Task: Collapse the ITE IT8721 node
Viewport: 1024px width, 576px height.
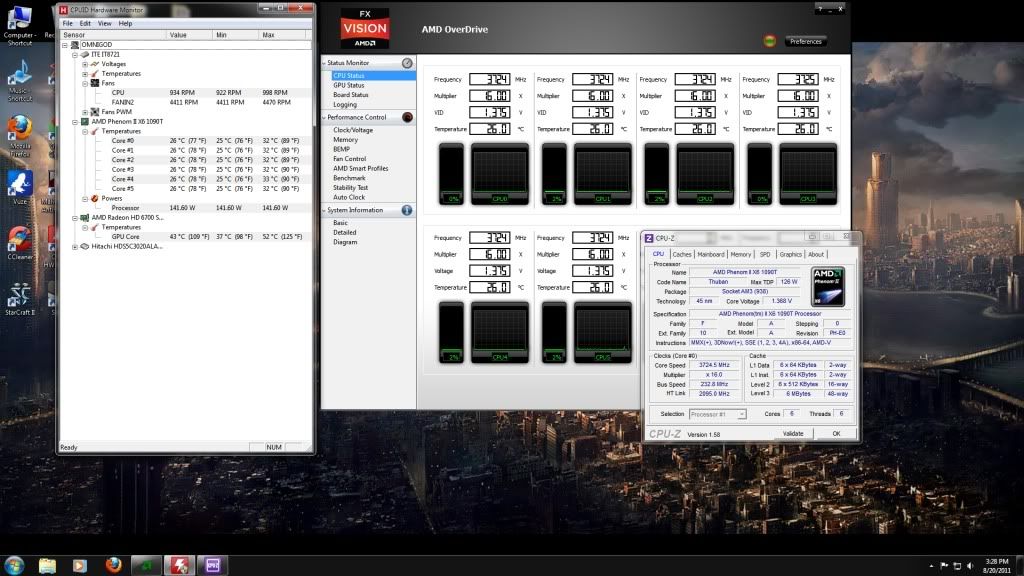Action: (x=75, y=55)
